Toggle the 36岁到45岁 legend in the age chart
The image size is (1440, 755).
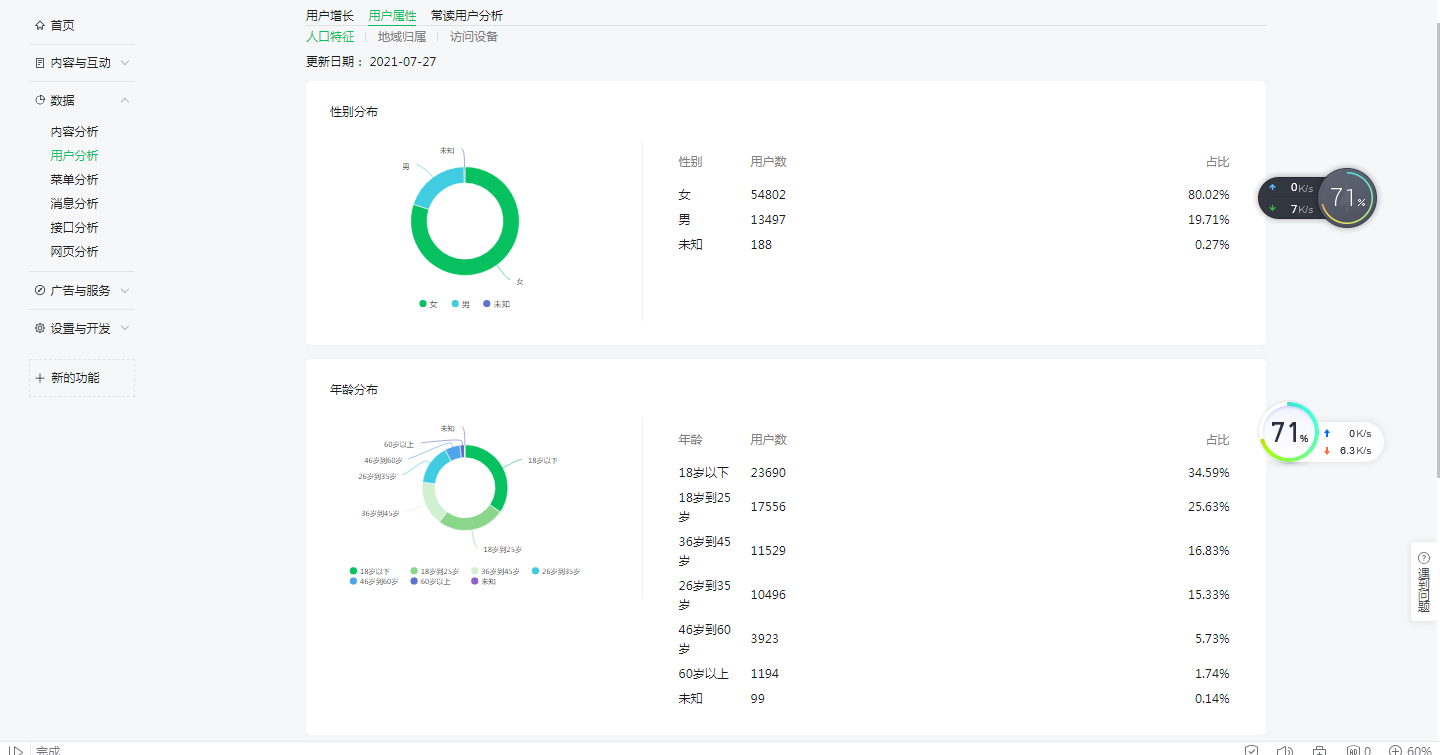click(x=495, y=571)
